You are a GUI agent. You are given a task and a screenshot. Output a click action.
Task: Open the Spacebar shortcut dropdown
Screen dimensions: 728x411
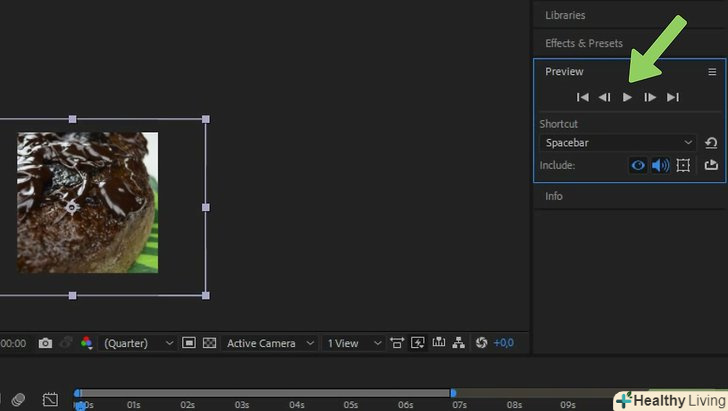(x=618, y=143)
